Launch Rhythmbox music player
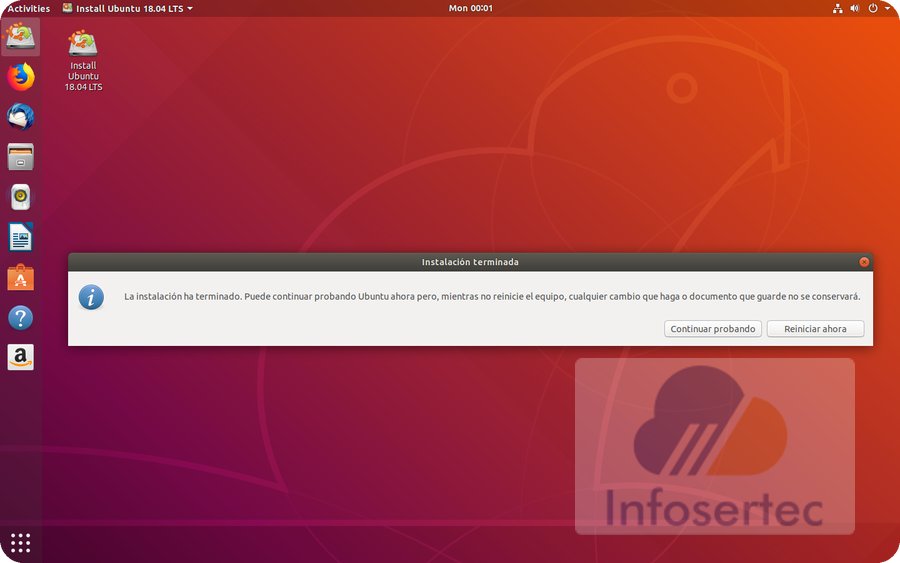The width and height of the screenshot is (900, 563). click(x=20, y=197)
